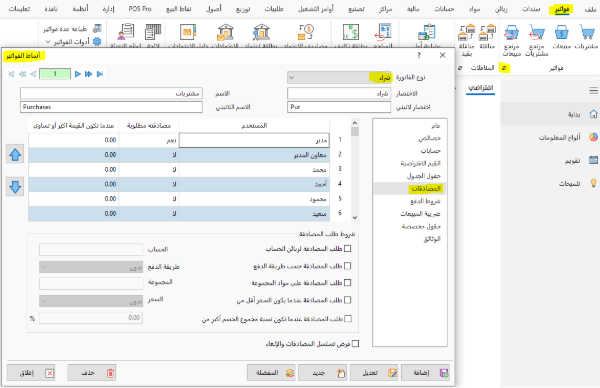Click the approvals grid vertical scrollbar
This screenshot has width=600, height=388.
coord(355,170)
